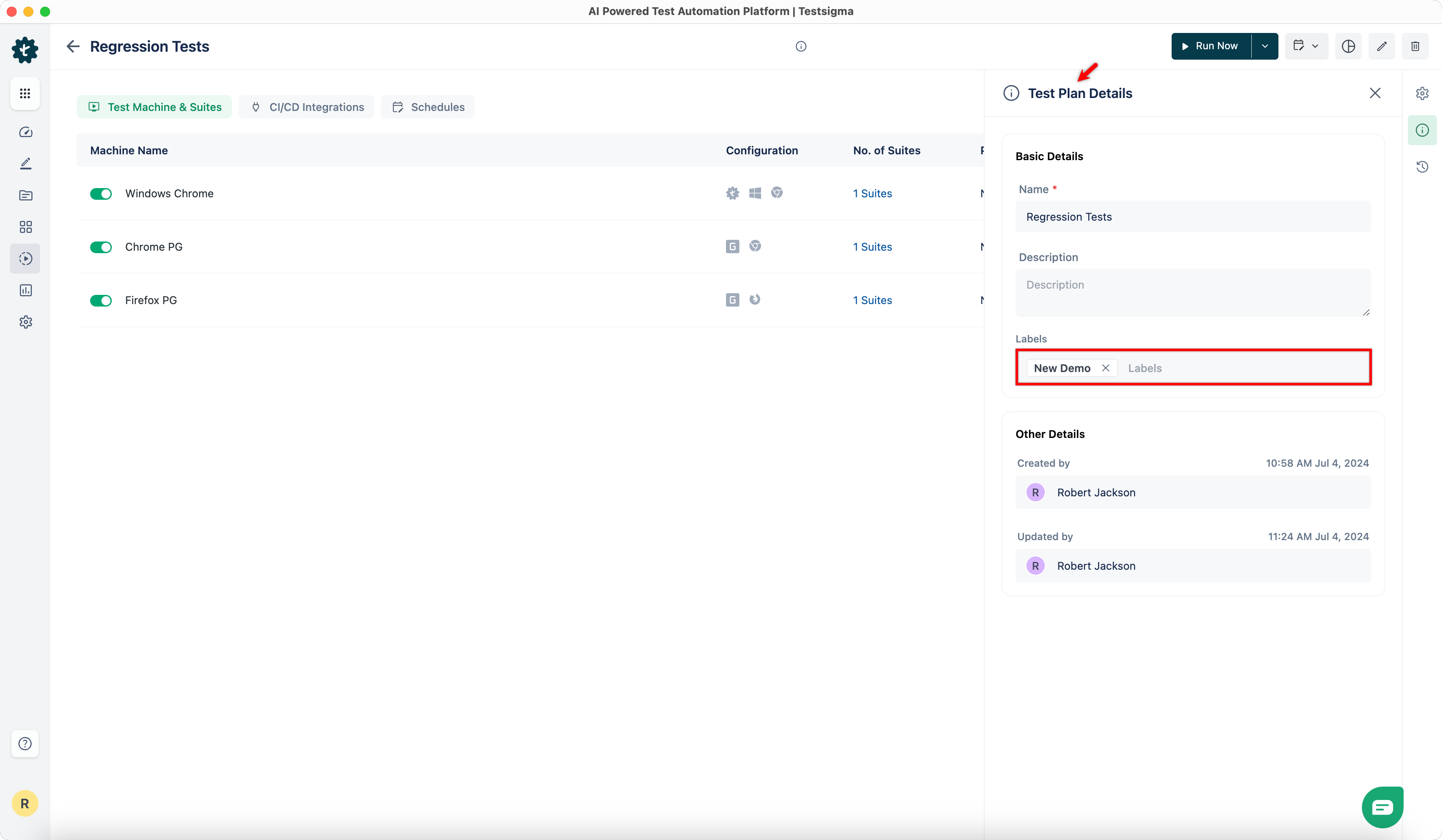
Task: Toggle off the Chrome PG machine
Action: click(101, 247)
